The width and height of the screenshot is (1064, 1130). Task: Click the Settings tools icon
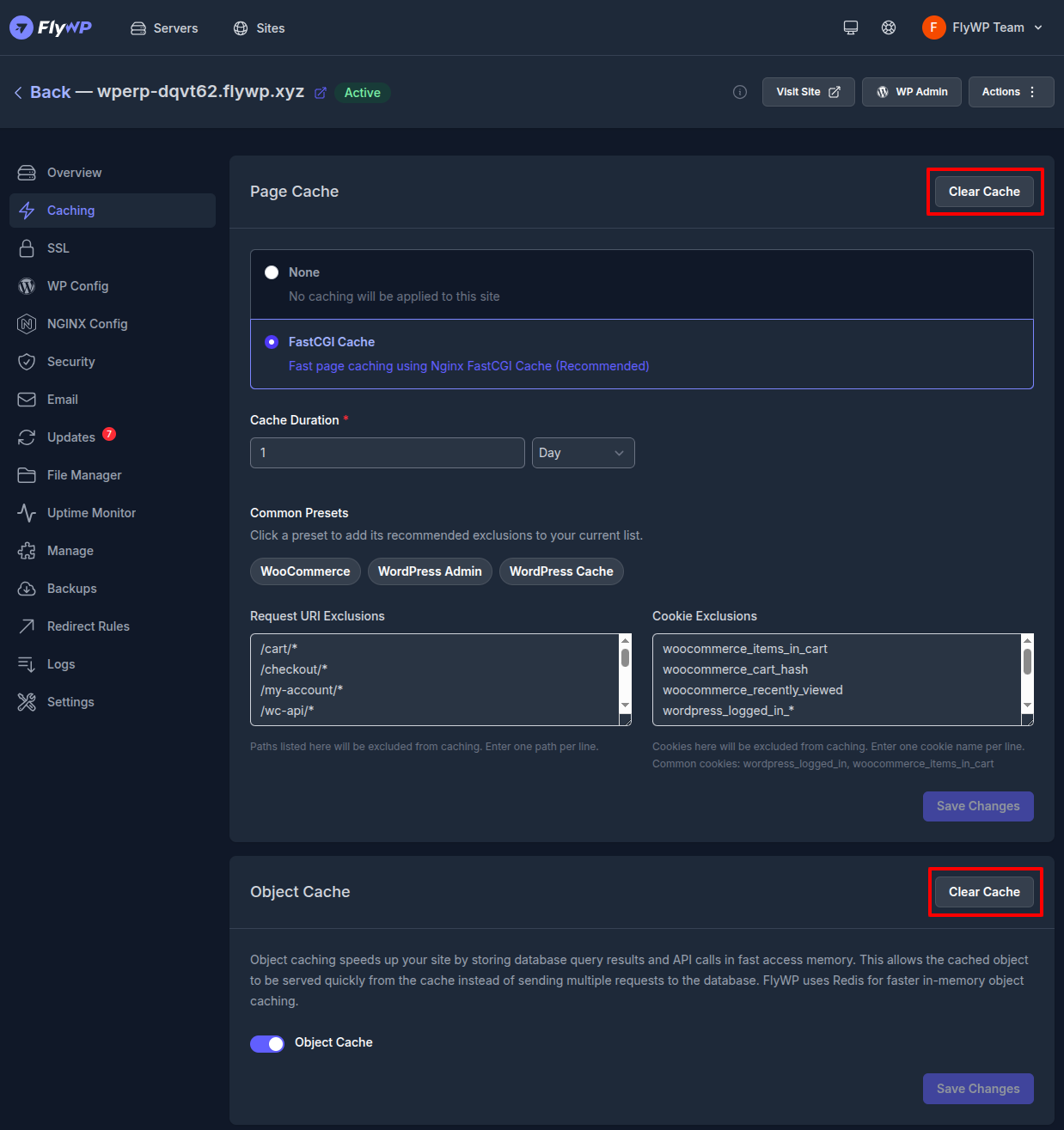click(27, 702)
